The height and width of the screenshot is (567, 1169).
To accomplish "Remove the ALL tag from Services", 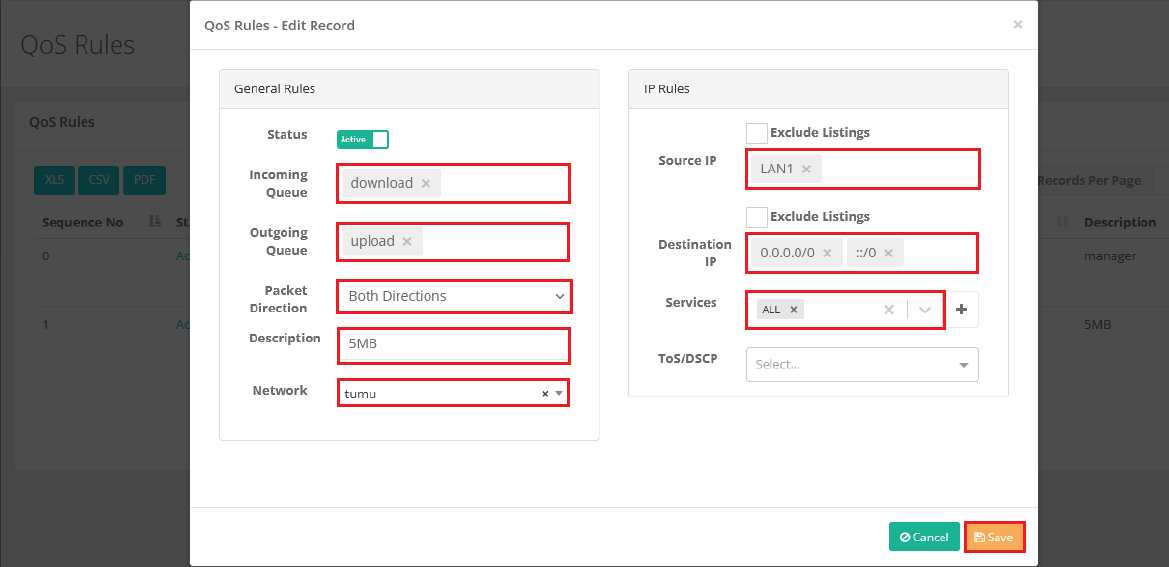I will point(794,310).
